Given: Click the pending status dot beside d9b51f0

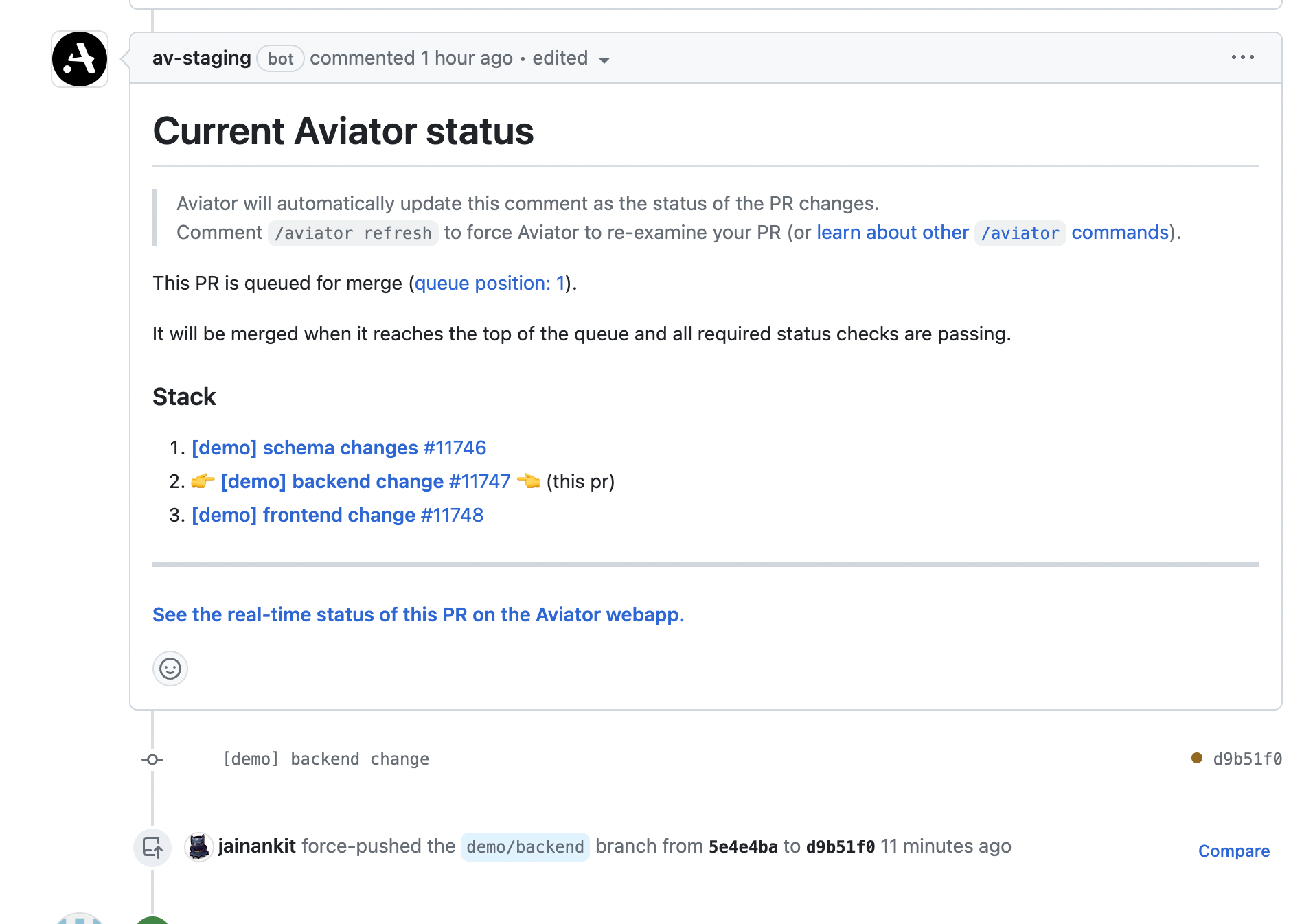Looking at the screenshot, I should pos(1197,758).
